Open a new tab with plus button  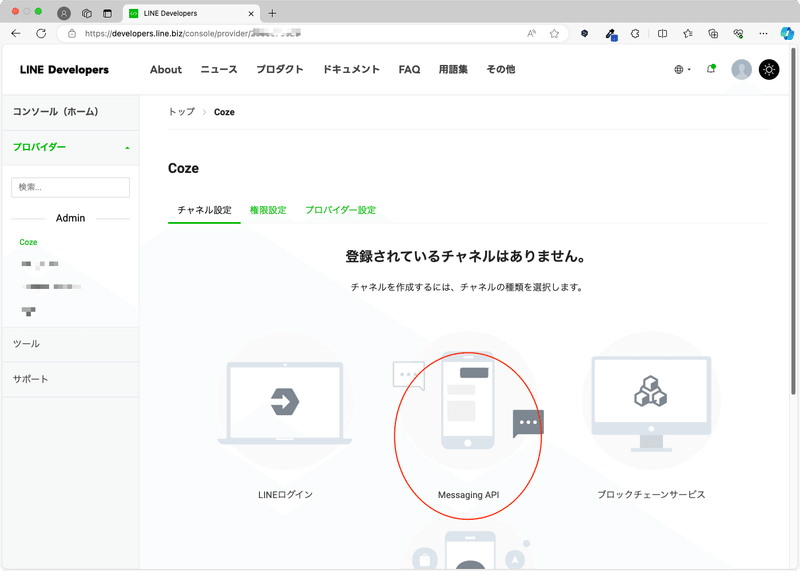(272, 13)
